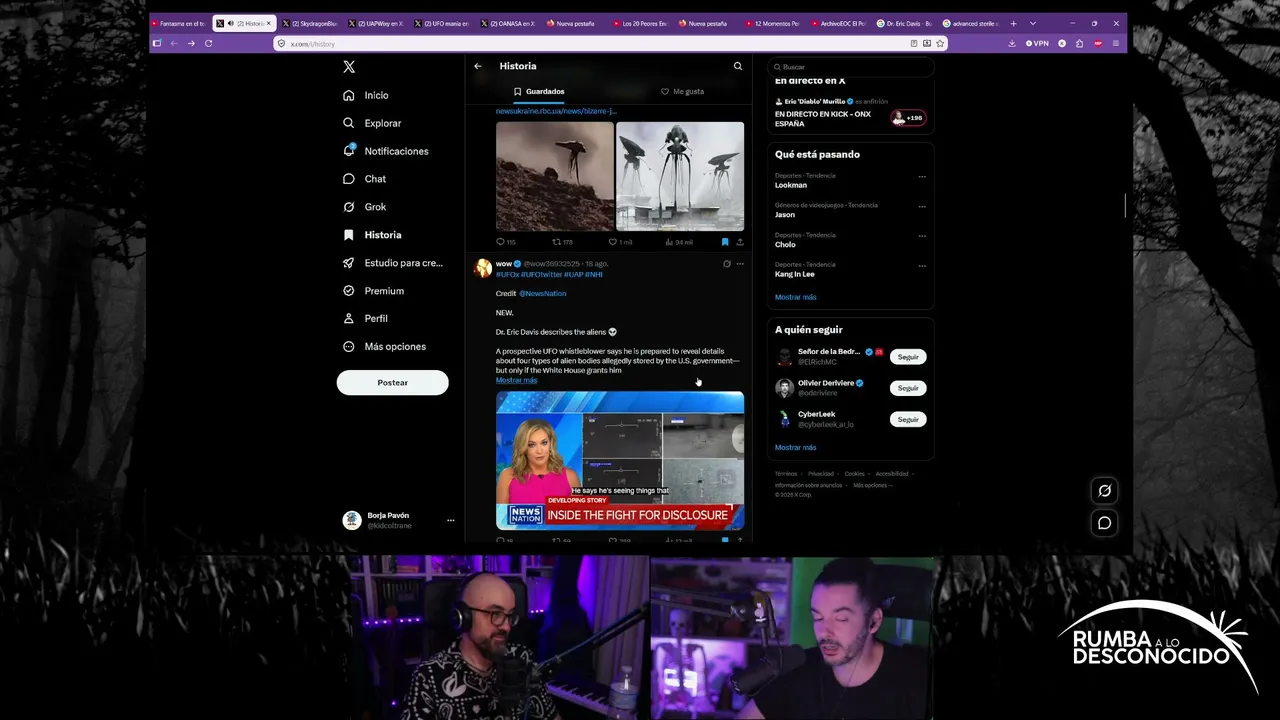The image size is (1280, 720).
Task: Open the Notificaciones bell icon
Action: pyautogui.click(x=348, y=151)
